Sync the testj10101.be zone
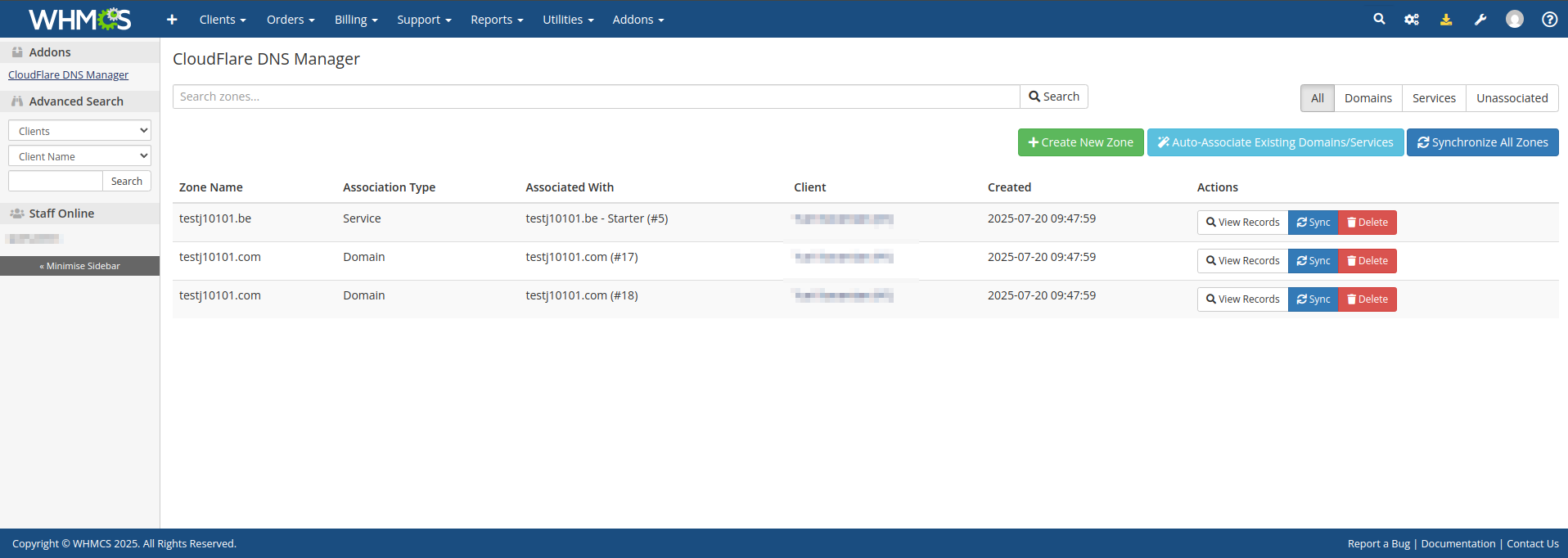Viewport: 1568px width, 558px height. pos(1313,223)
